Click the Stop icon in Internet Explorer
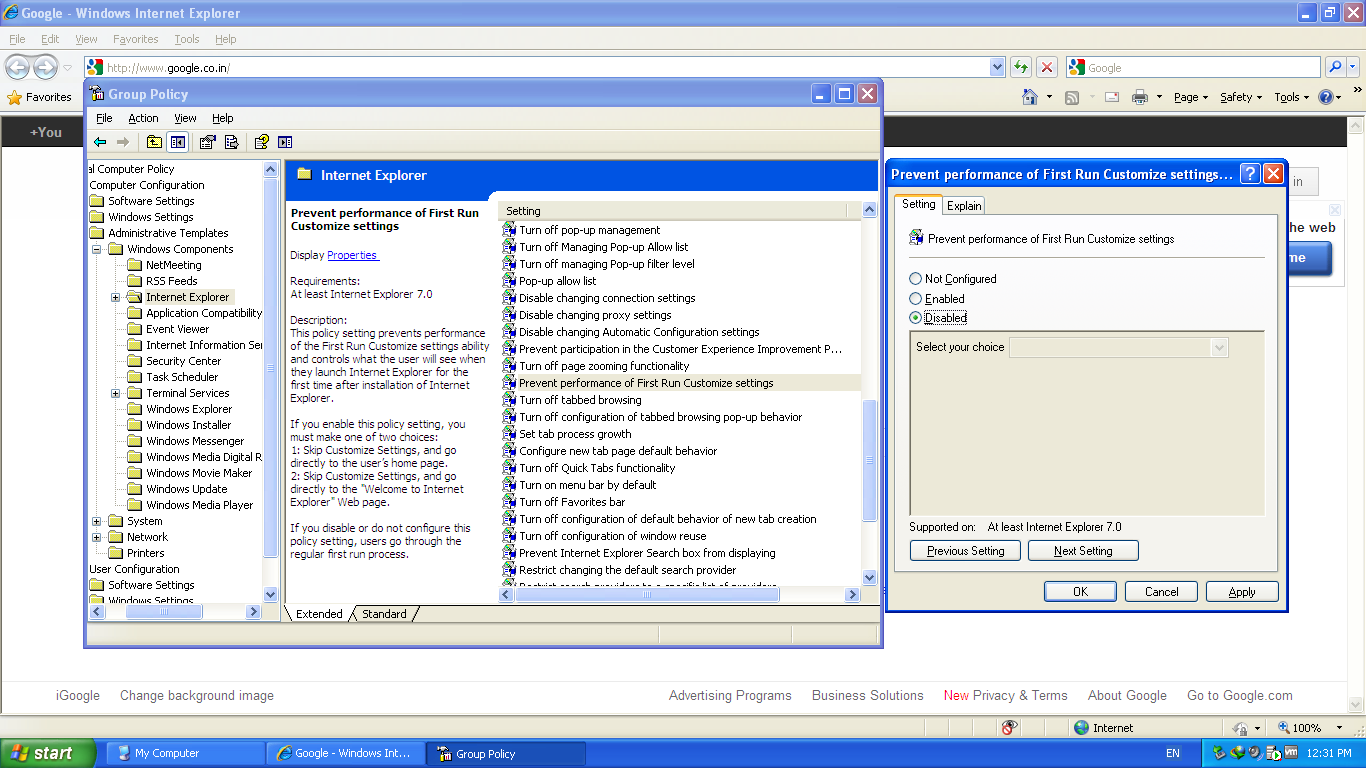Viewport: 1366px width, 768px height. click(1046, 67)
